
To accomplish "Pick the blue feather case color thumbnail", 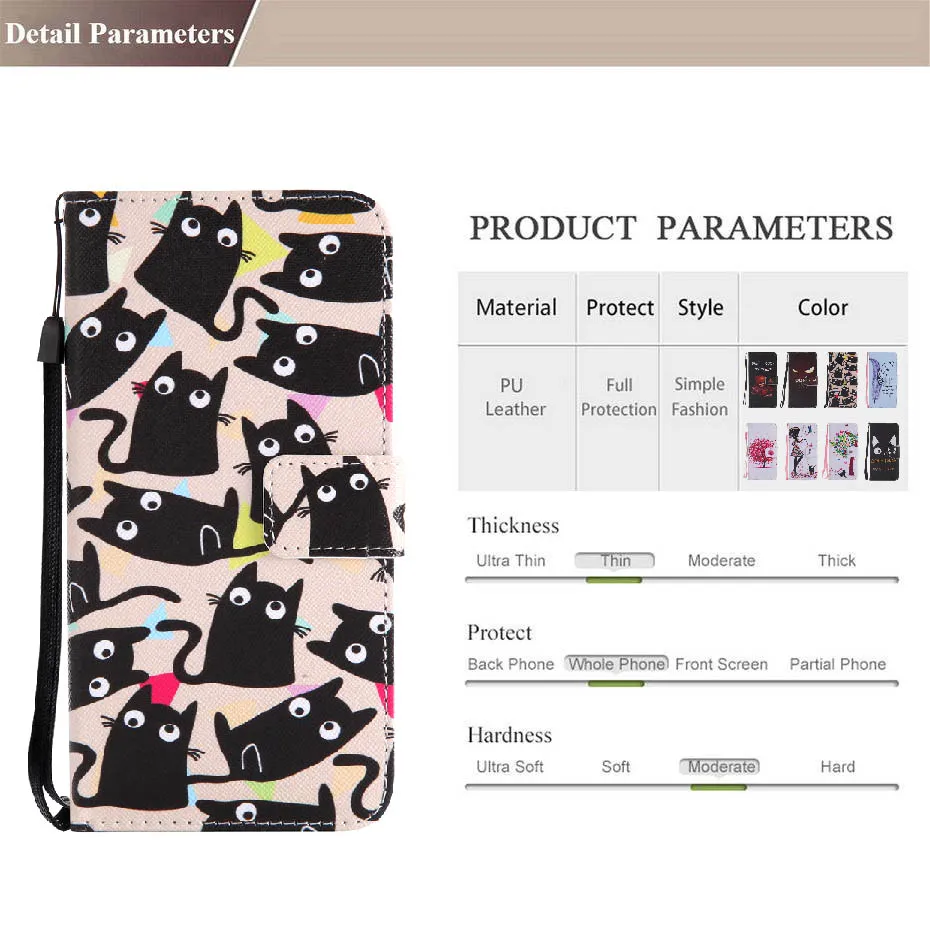I will point(882,380).
